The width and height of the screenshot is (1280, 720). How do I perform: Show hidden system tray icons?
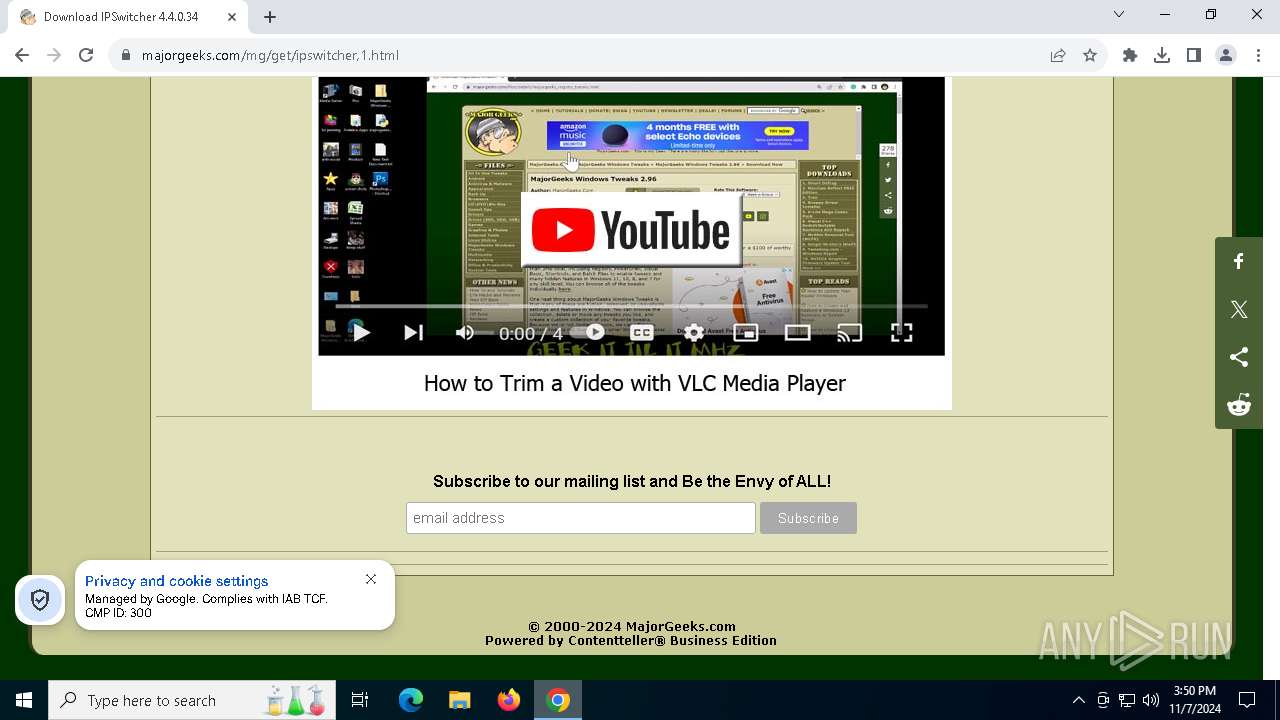[1079, 700]
